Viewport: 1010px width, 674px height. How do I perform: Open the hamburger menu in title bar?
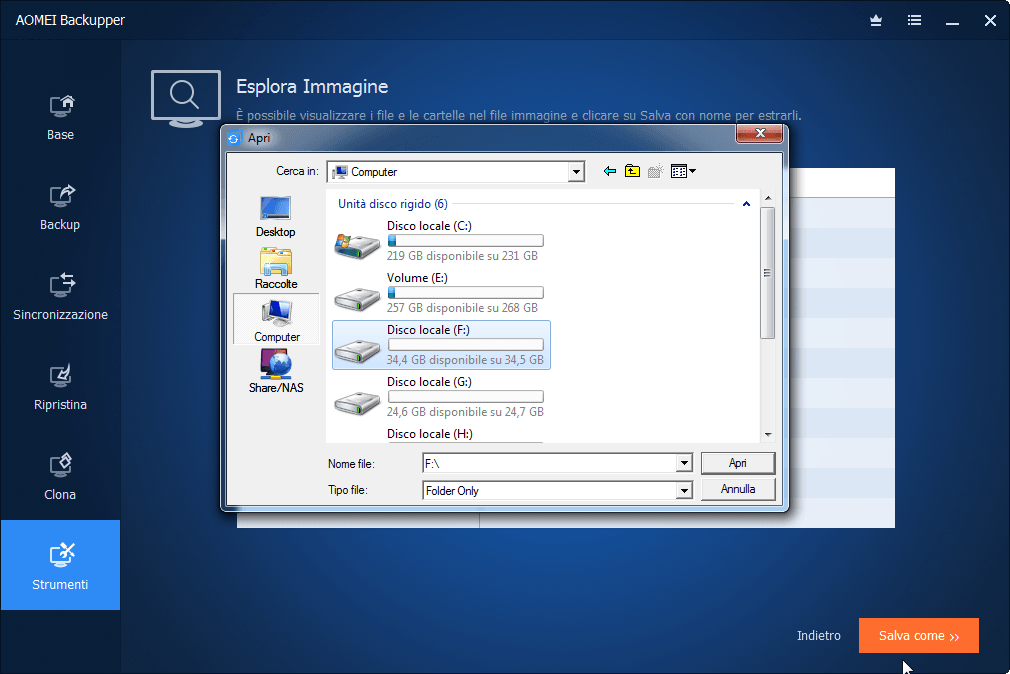pyautogui.click(x=914, y=21)
